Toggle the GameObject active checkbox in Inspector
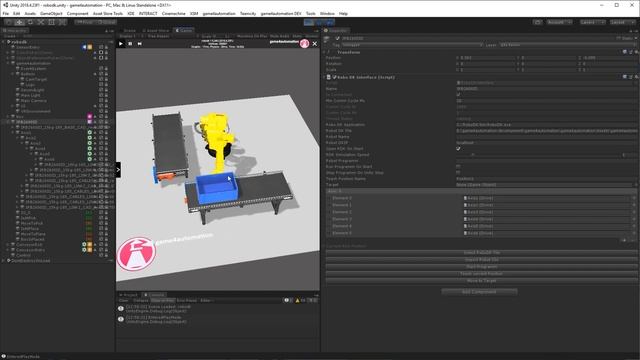The height and width of the screenshot is (360, 640). pyautogui.click(x=337, y=38)
